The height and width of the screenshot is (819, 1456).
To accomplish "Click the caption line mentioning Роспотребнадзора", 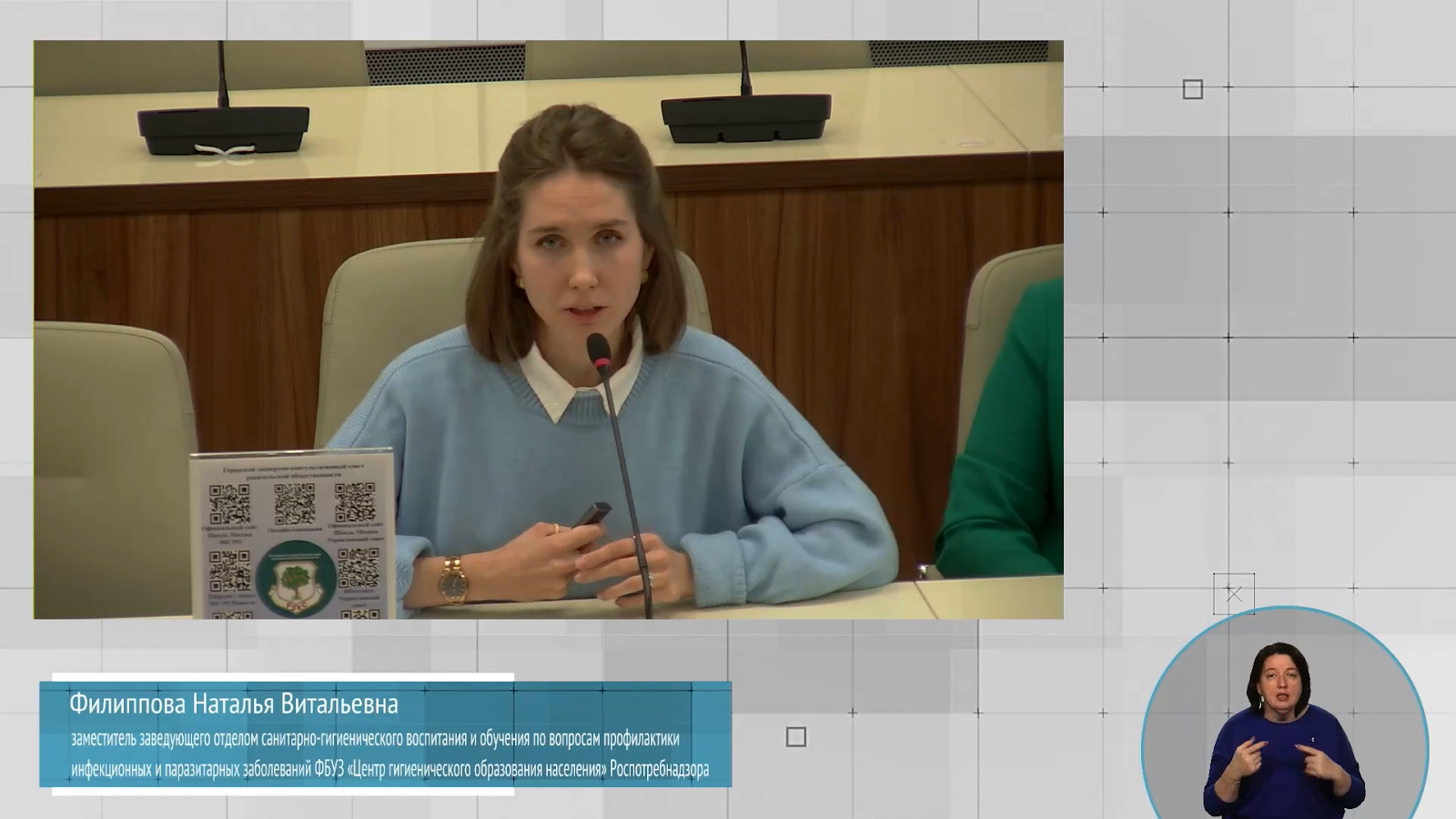I will pos(389,770).
